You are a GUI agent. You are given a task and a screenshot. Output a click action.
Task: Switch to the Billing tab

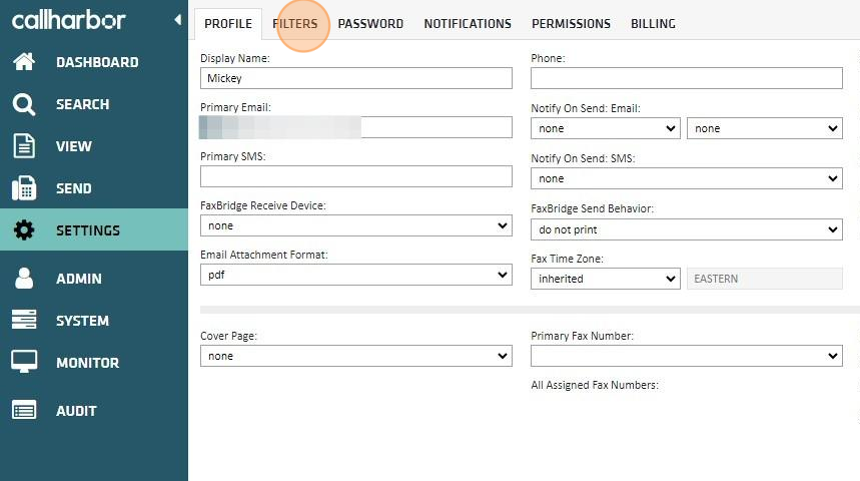[x=653, y=24]
